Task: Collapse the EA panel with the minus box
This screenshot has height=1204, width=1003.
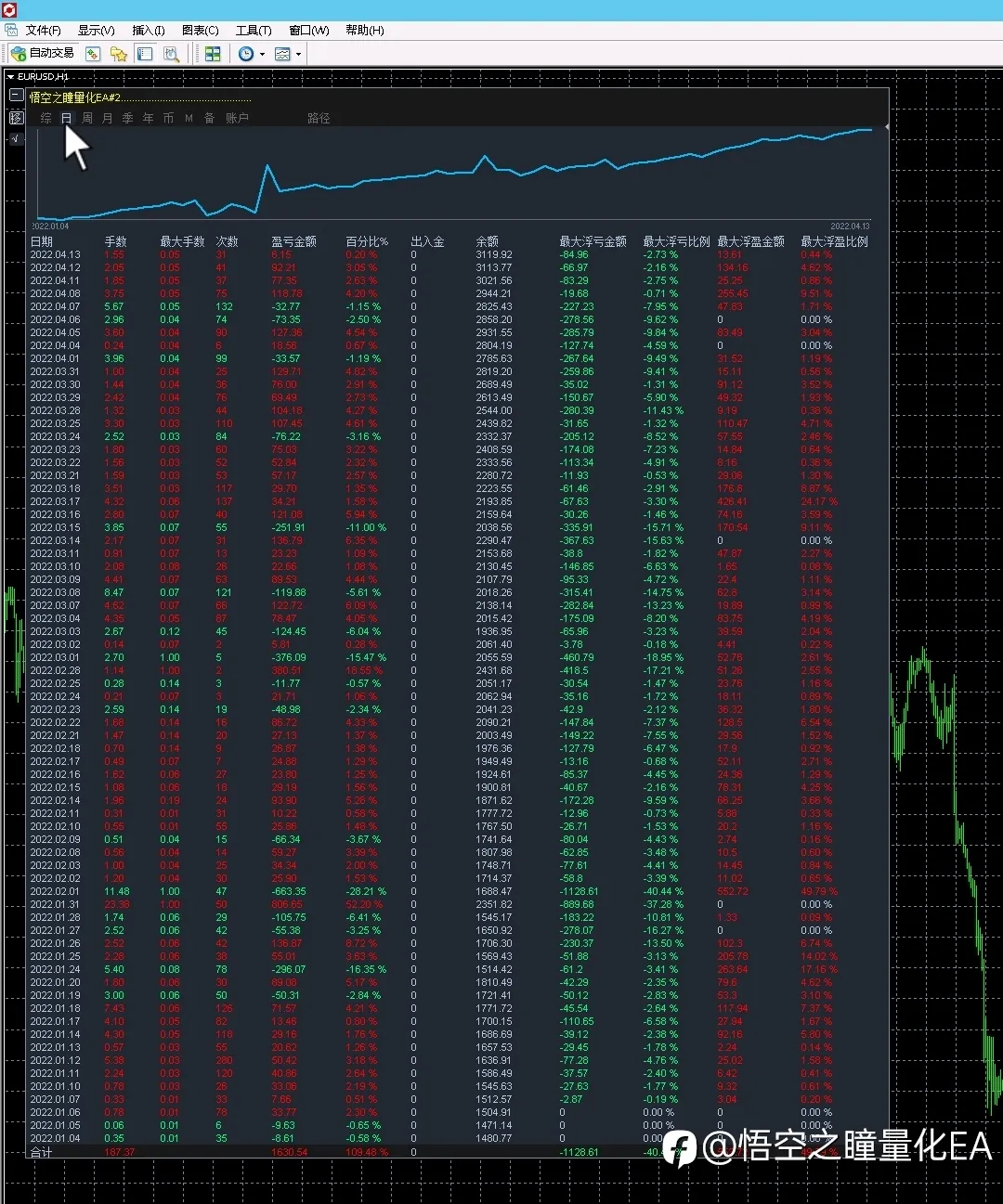Action: click(16, 95)
